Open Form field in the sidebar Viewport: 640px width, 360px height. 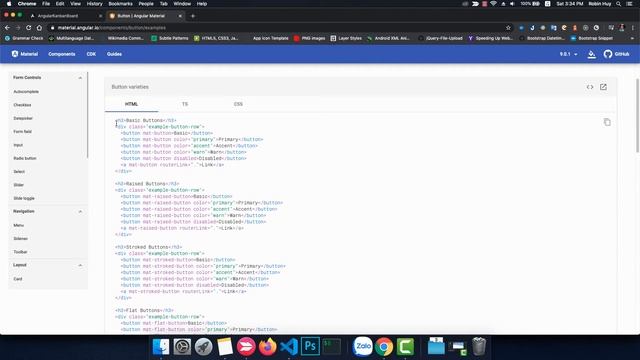pos(22,131)
